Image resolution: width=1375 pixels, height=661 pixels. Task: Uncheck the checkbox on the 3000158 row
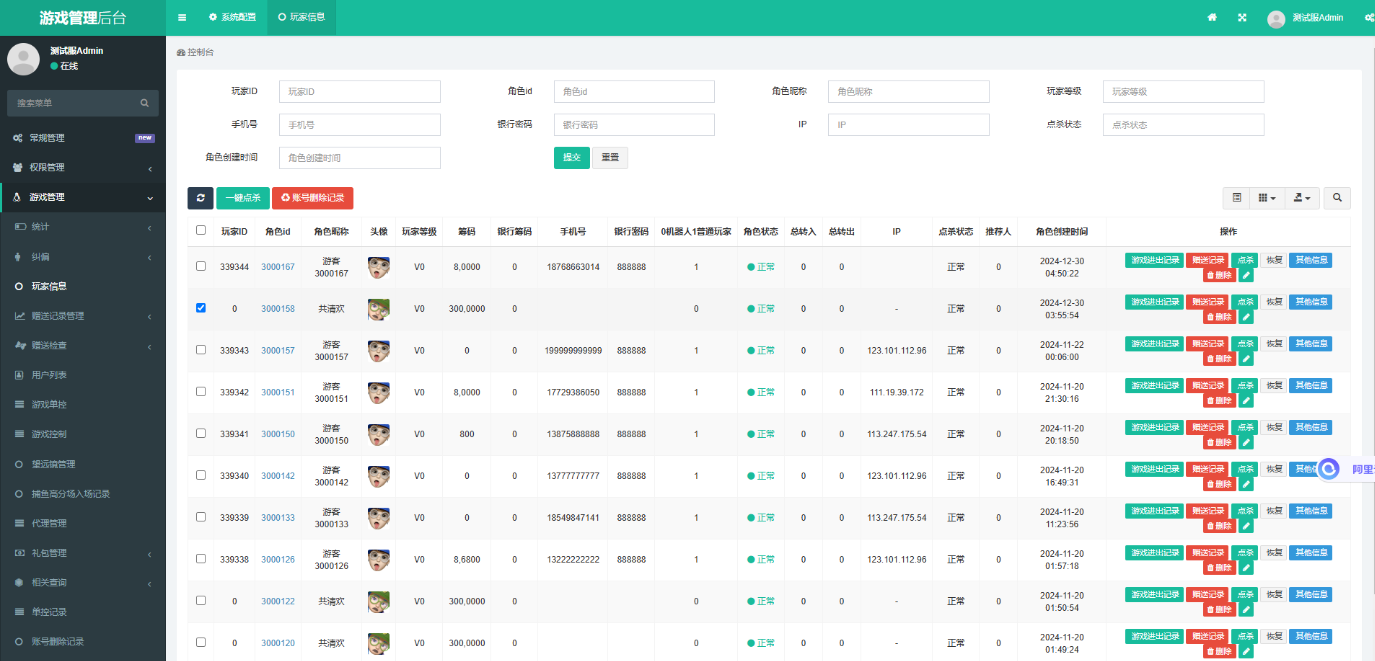point(200,308)
